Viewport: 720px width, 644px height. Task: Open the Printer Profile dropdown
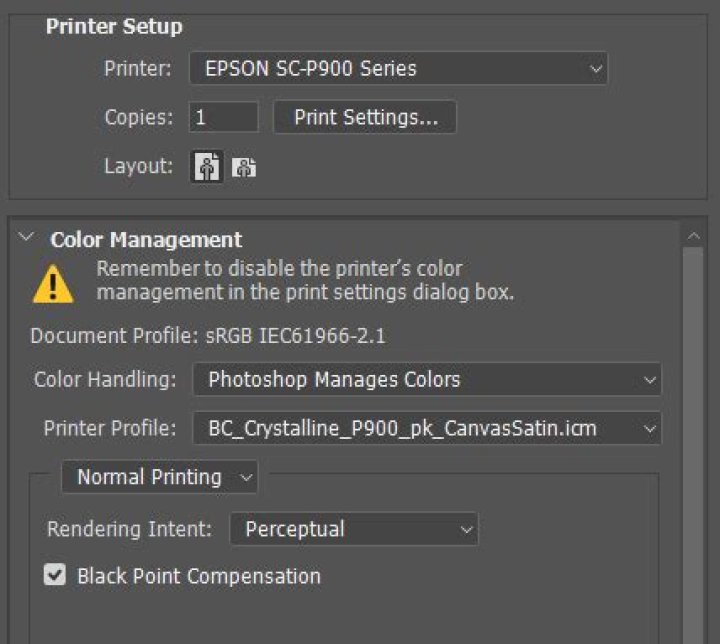point(427,428)
